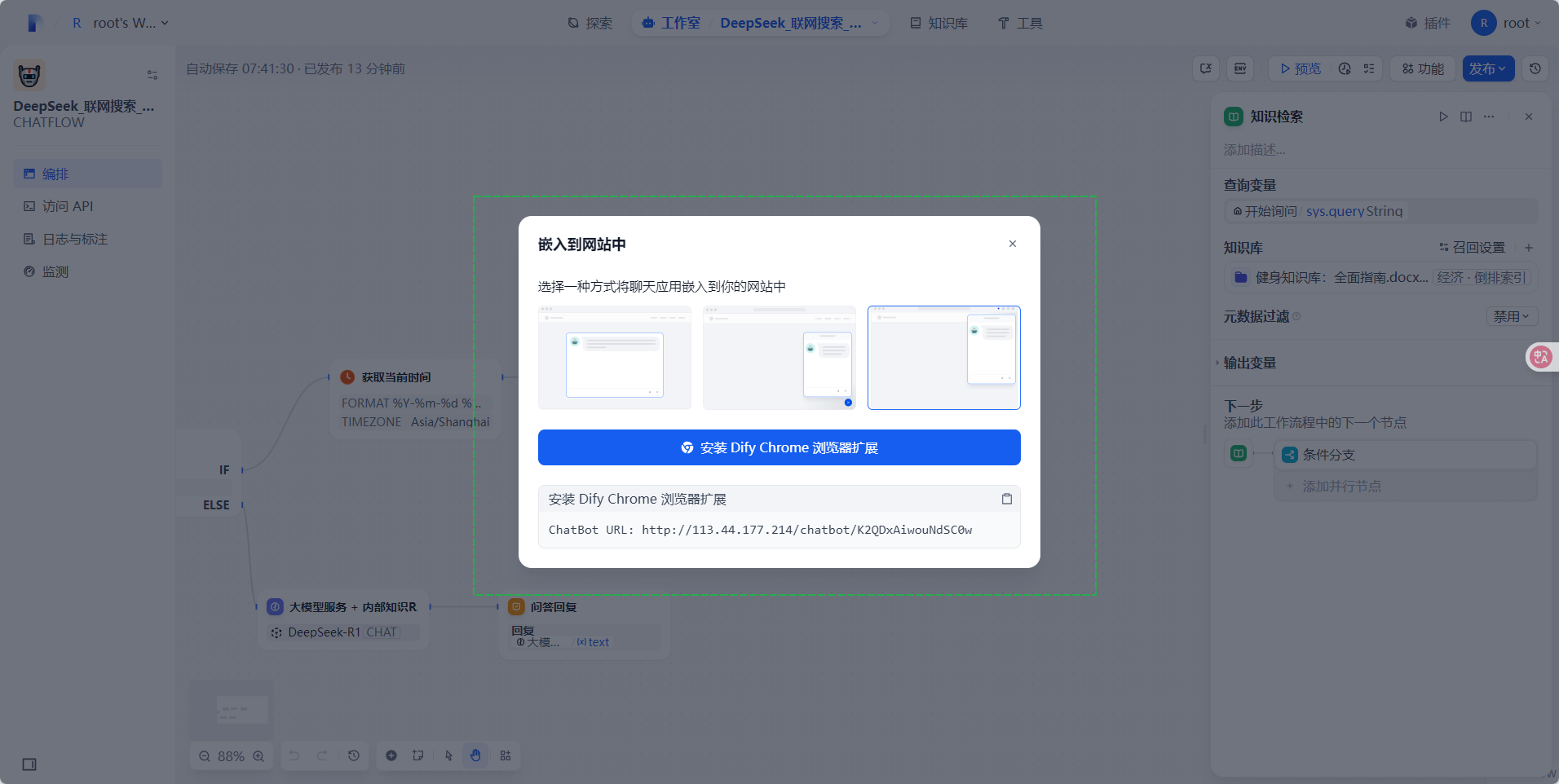Copy the ChatBot URL with clipboard icon
Viewport: 1559px width, 784px height.
(1007, 499)
